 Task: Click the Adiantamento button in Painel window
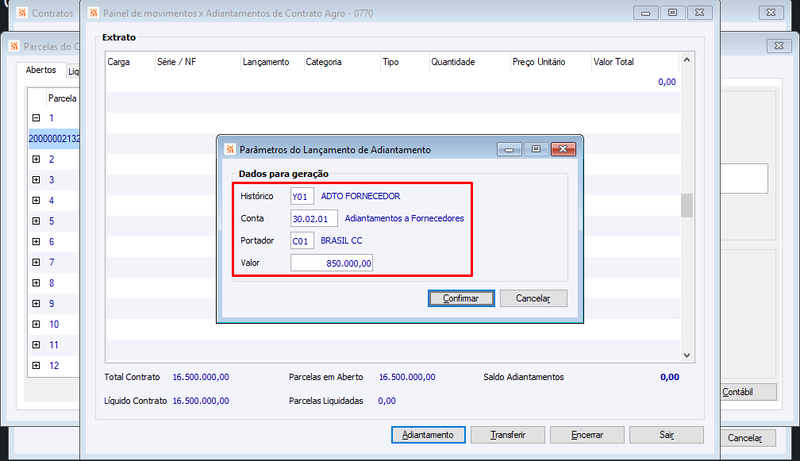tap(428, 435)
